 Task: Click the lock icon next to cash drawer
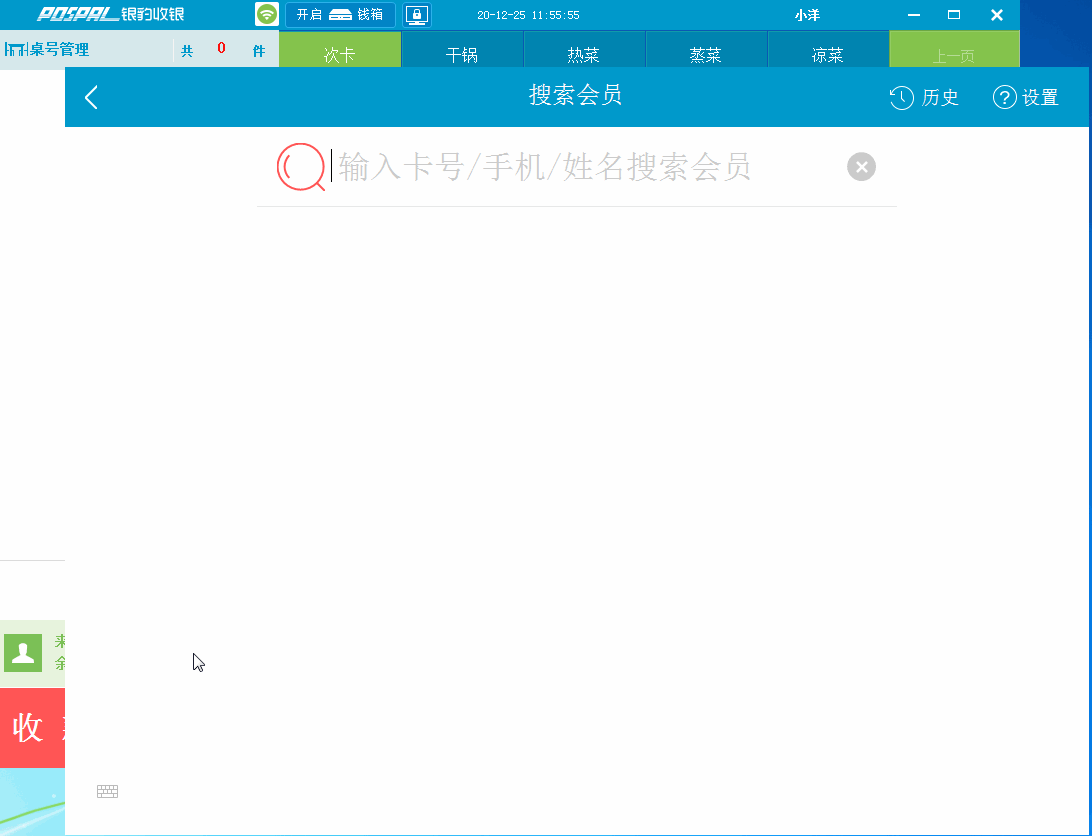[x=416, y=15]
